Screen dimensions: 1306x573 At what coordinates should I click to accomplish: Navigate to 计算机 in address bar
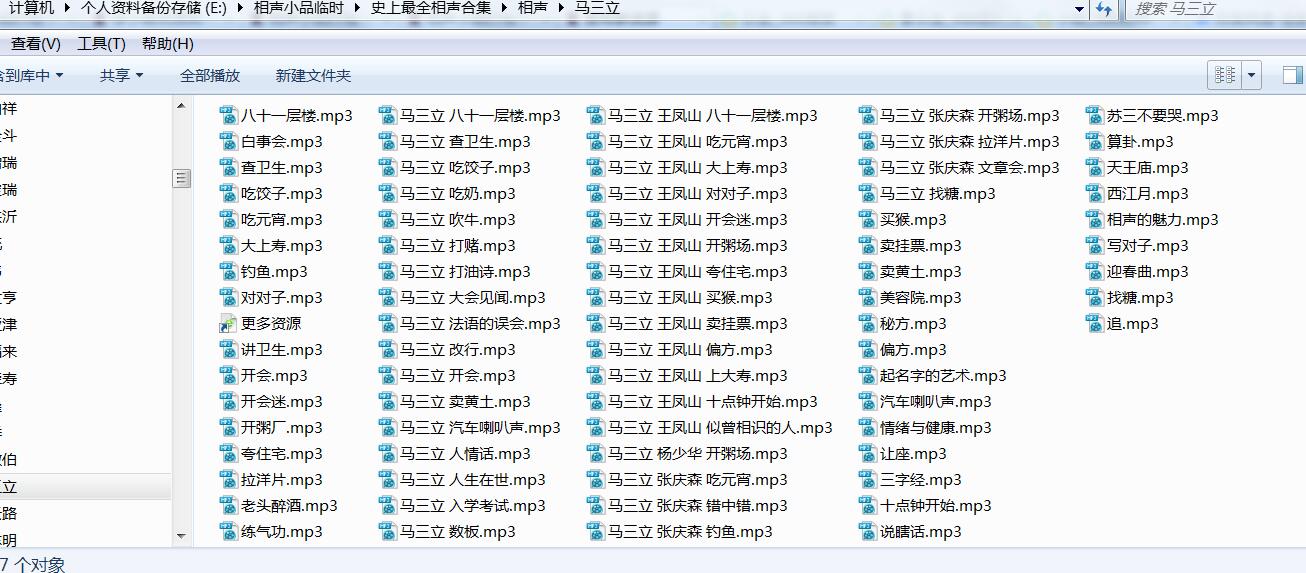pyautogui.click(x=32, y=8)
